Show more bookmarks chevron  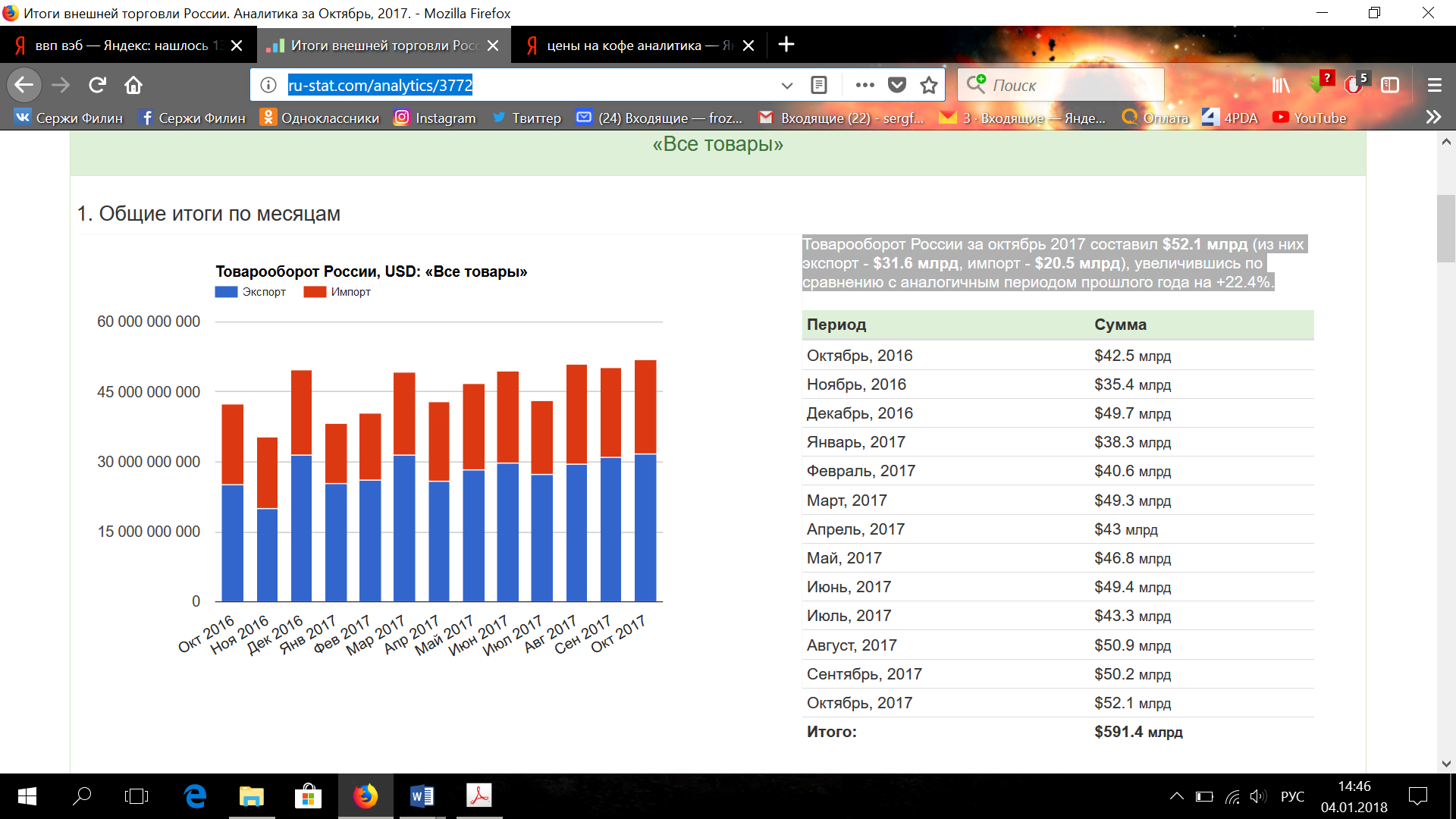pos(1433,118)
